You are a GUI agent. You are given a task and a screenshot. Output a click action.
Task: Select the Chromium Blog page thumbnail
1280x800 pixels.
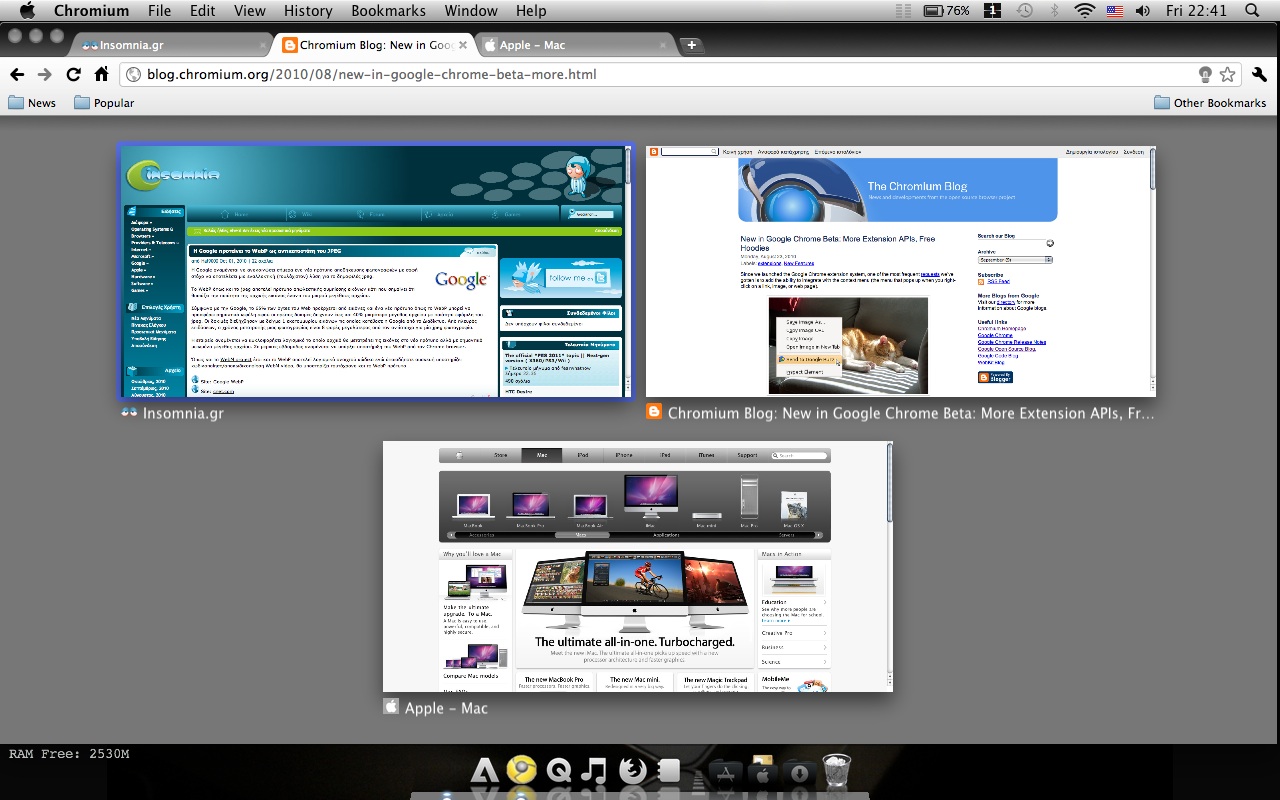tap(901, 271)
